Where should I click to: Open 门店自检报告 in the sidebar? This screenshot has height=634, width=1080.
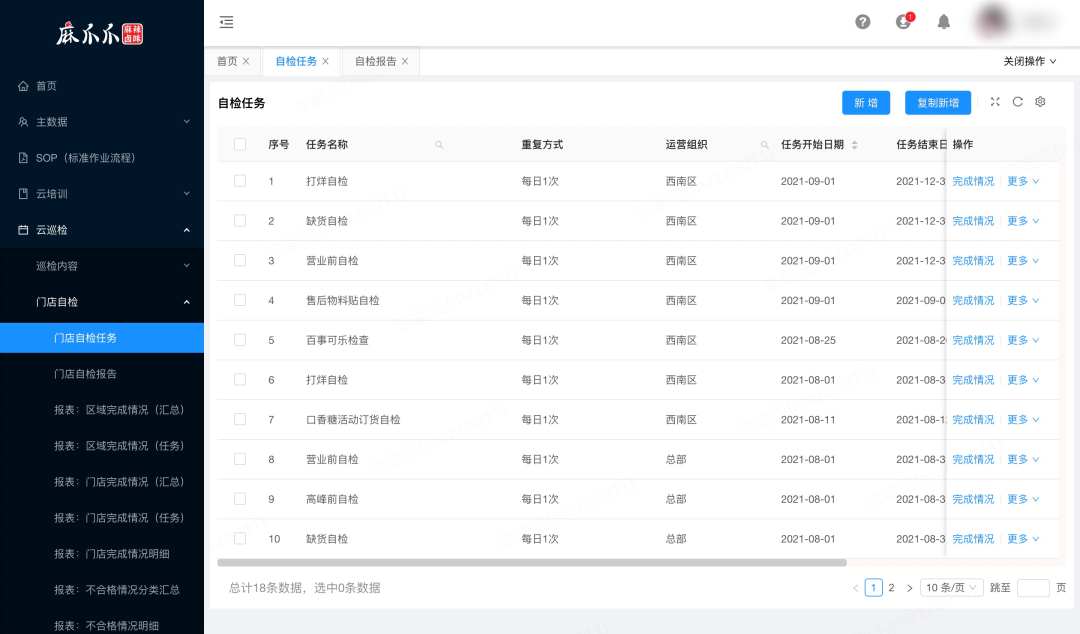[85, 374]
